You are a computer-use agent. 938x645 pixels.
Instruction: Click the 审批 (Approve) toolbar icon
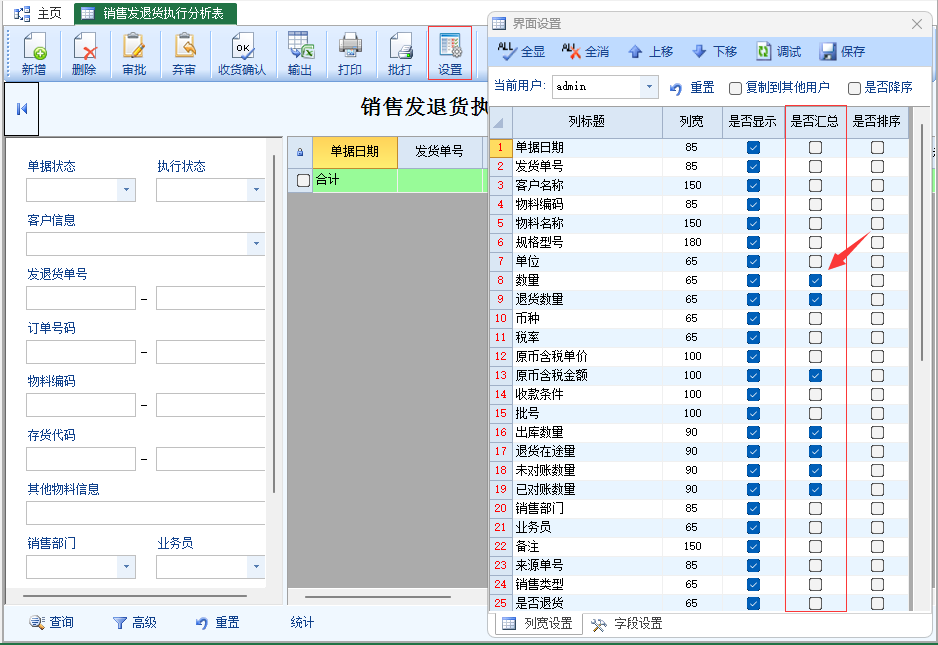point(134,54)
